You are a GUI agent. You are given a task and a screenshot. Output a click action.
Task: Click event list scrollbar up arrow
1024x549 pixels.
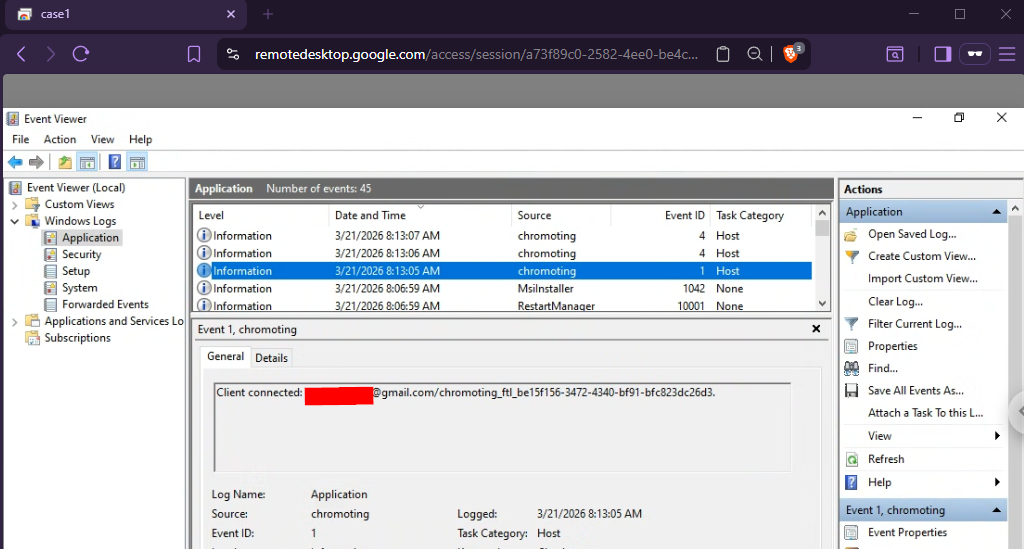(x=822, y=213)
